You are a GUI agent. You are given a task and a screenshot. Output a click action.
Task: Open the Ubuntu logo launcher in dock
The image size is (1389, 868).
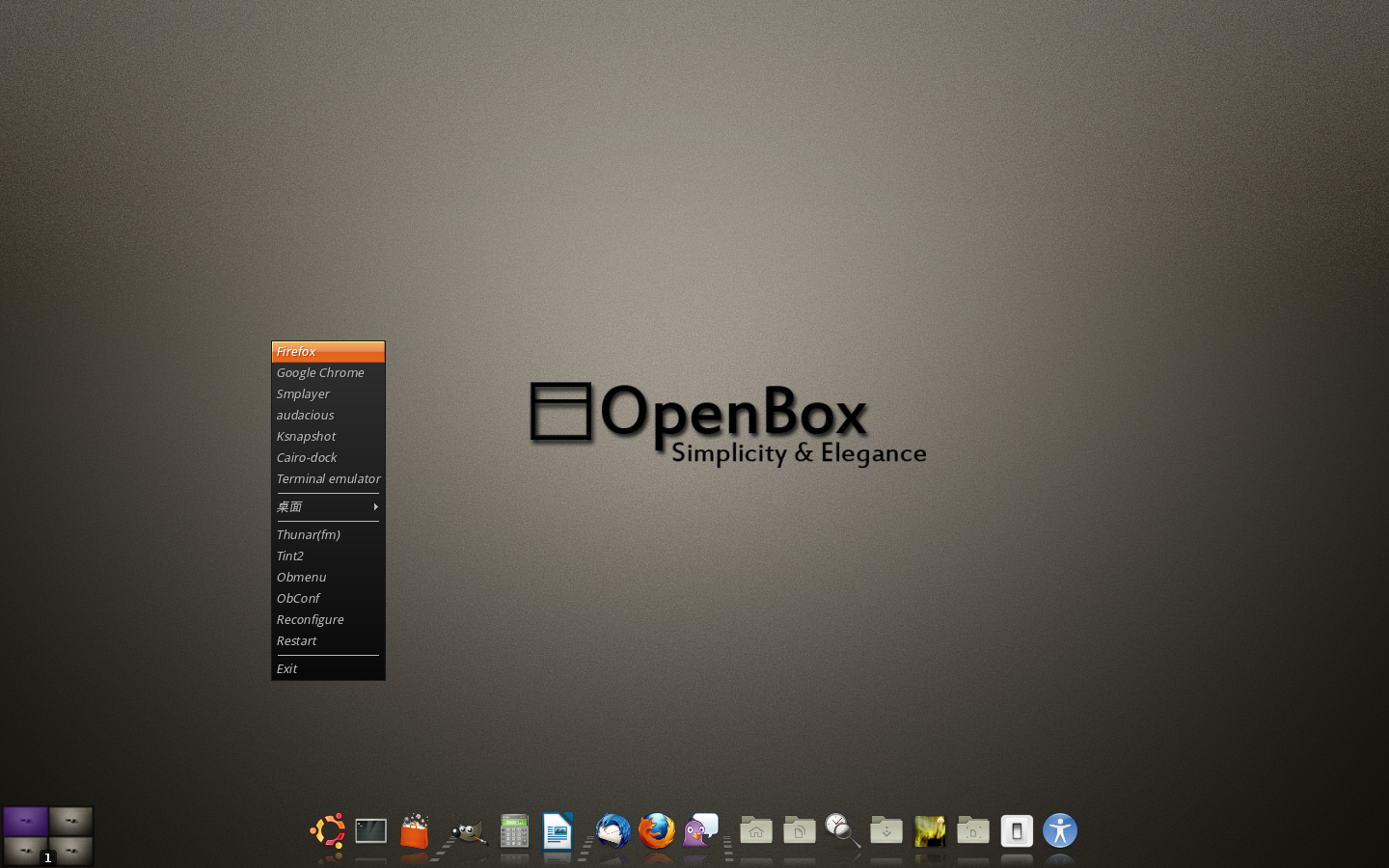click(328, 830)
